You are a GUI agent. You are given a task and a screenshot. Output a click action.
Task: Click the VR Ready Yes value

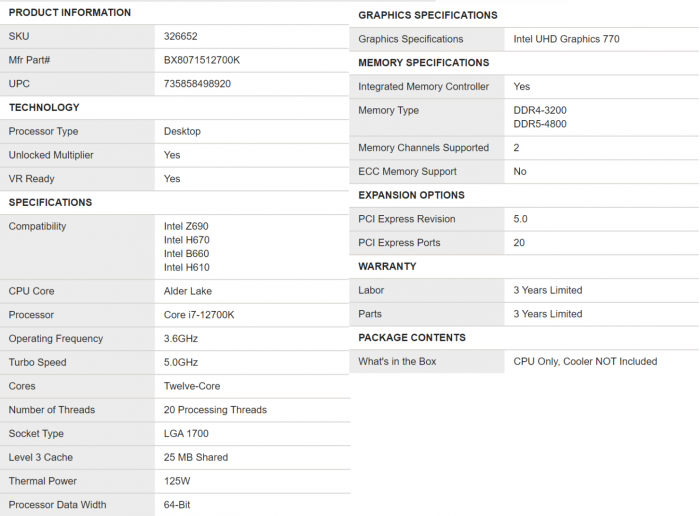(x=172, y=179)
